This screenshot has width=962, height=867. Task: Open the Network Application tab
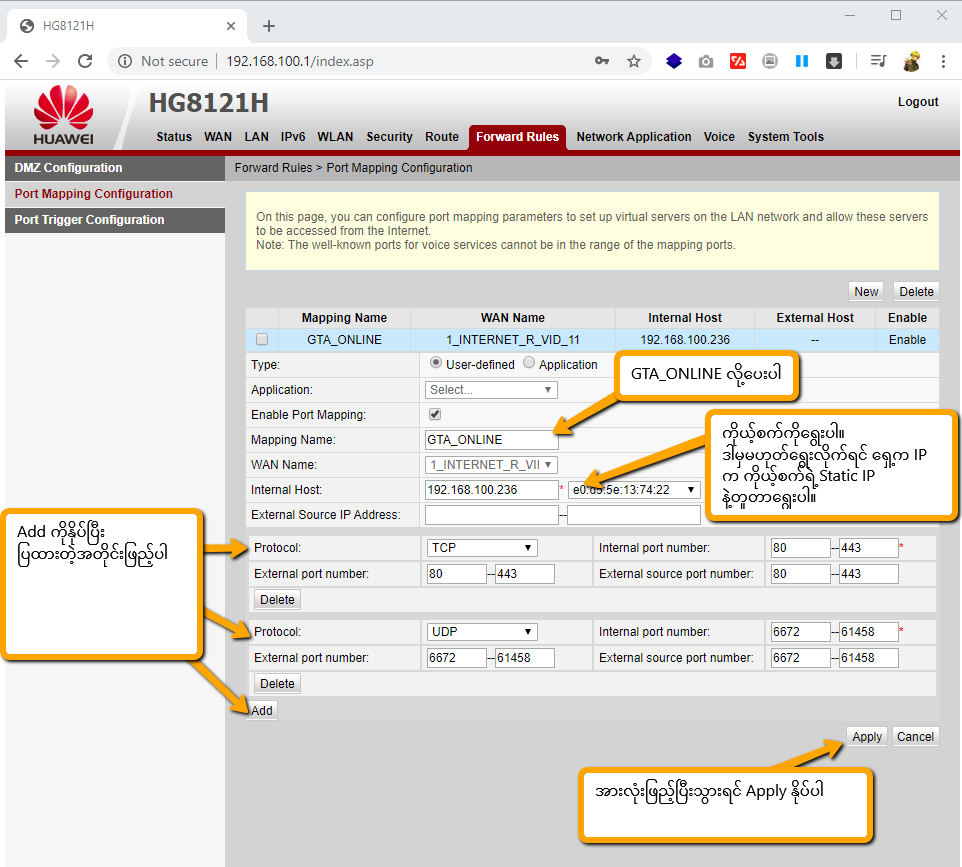click(x=634, y=137)
